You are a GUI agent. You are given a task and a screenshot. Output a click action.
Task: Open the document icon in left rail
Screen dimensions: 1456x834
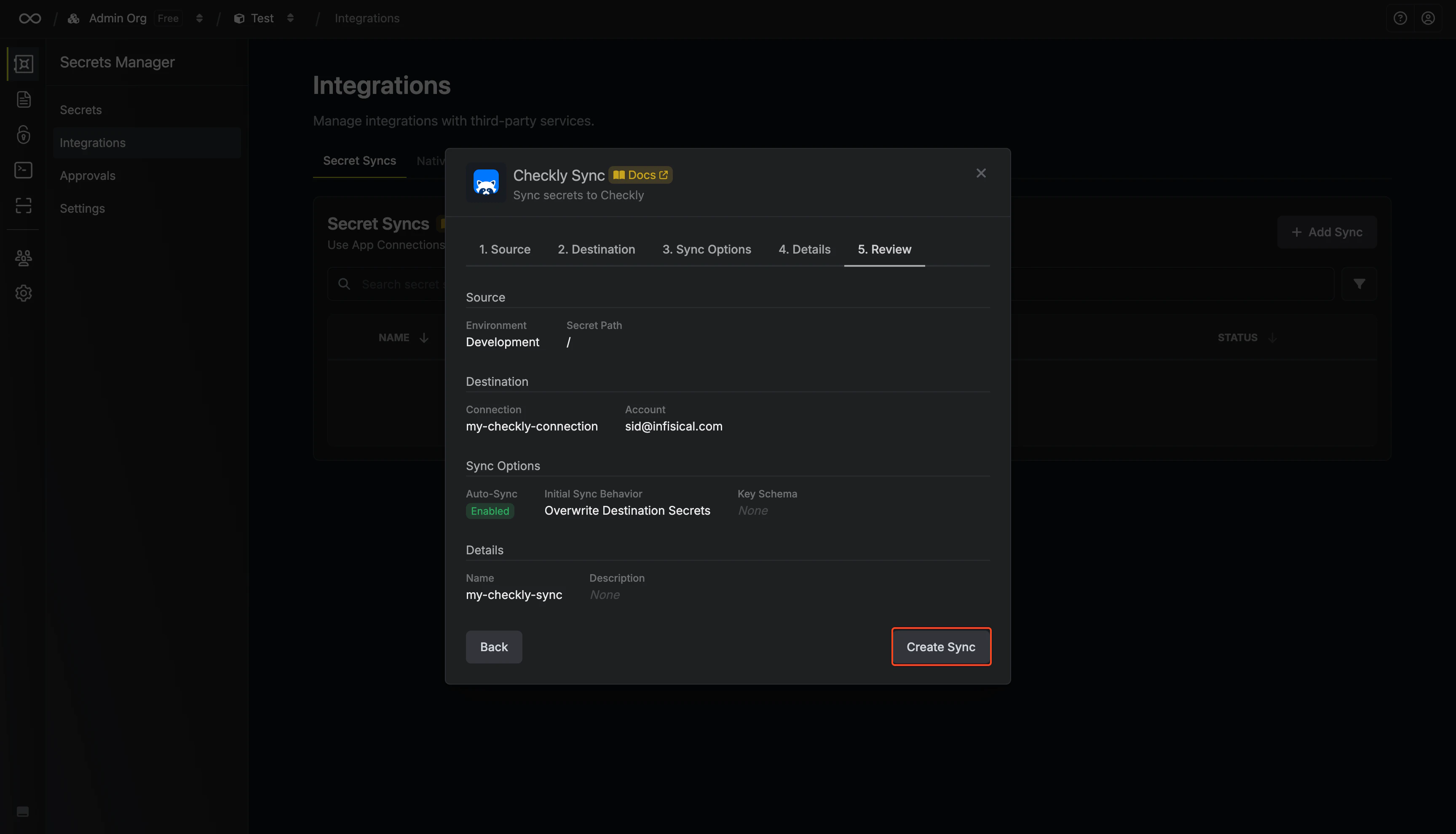(24, 99)
